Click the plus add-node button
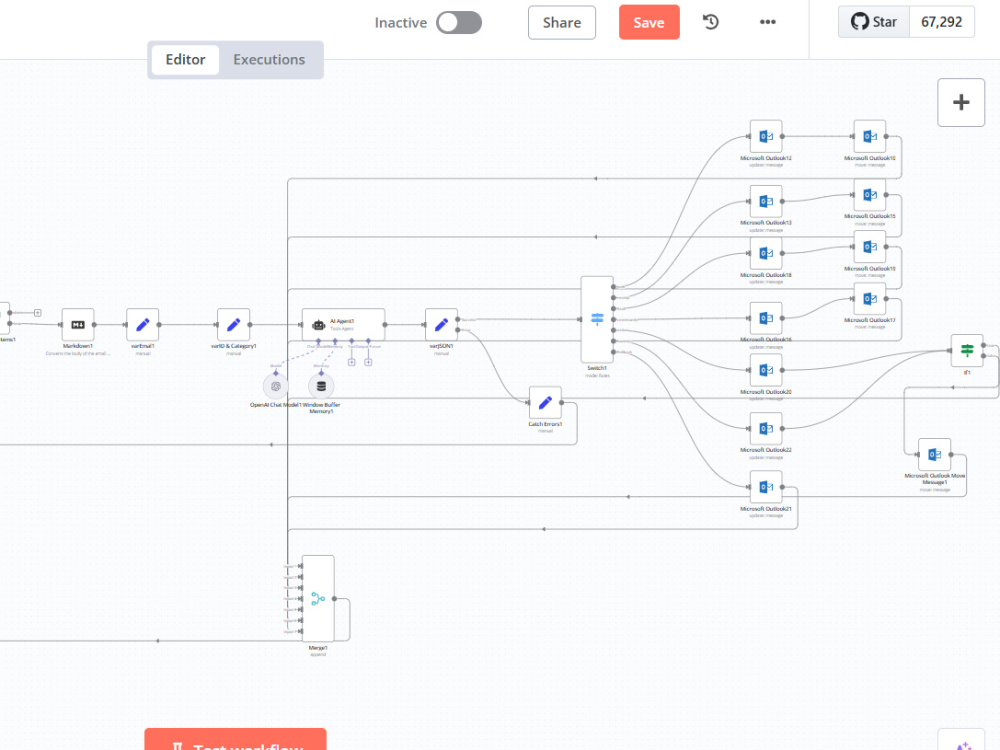This screenshot has height=750, width=1000. [x=961, y=103]
